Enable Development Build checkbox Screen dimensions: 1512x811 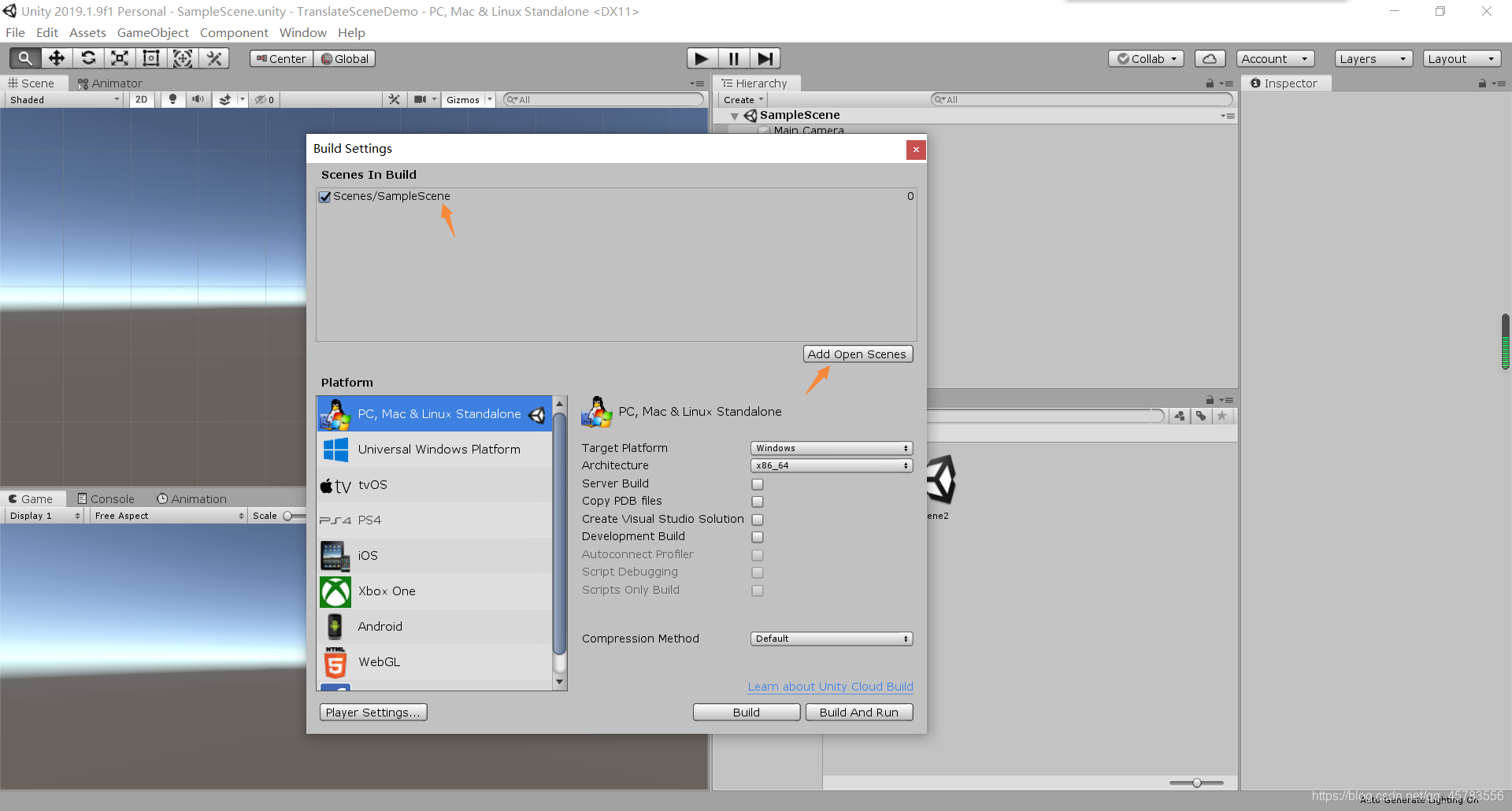click(758, 537)
